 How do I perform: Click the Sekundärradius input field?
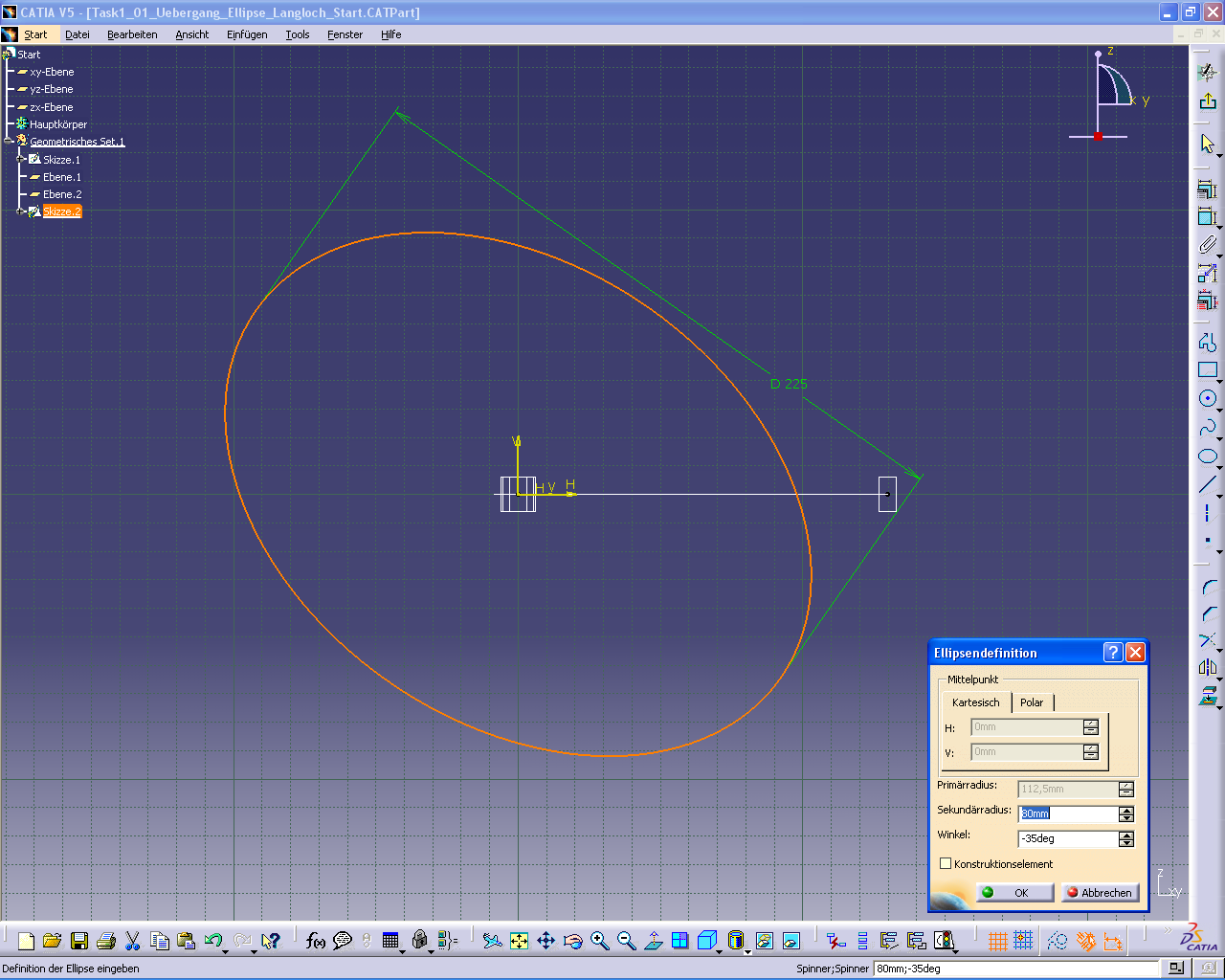pyautogui.click(x=1068, y=813)
